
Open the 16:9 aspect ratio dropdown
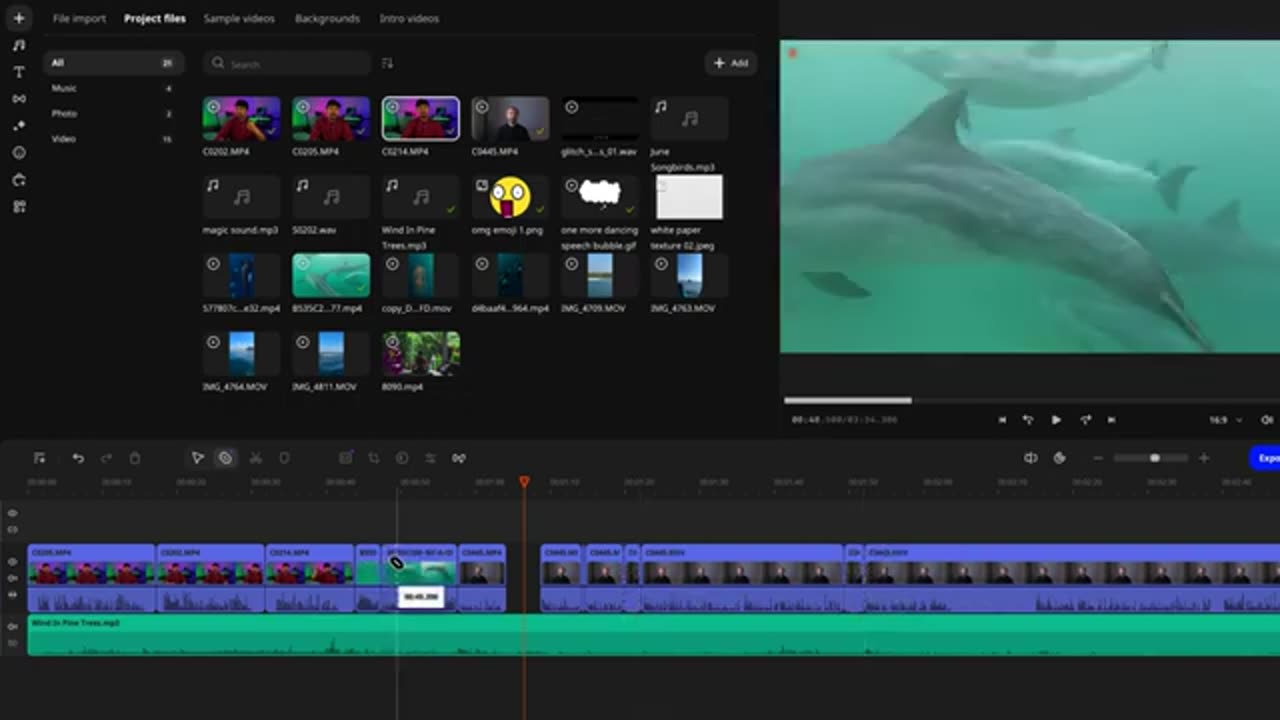pyautogui.click(x=1225, y=420)
